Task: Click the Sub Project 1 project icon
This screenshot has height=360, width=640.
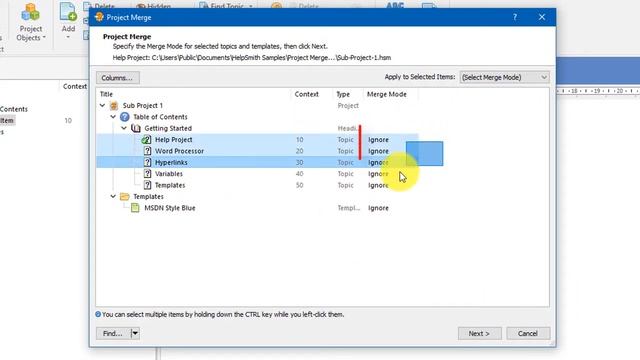Action: (114, 106)
